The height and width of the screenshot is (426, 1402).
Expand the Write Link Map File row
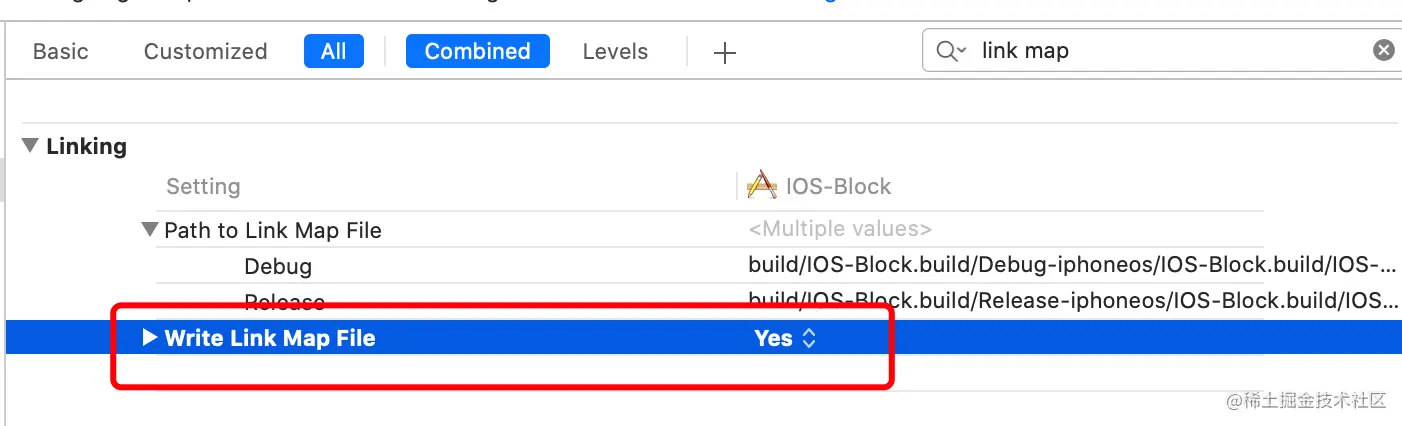(150, 338)
